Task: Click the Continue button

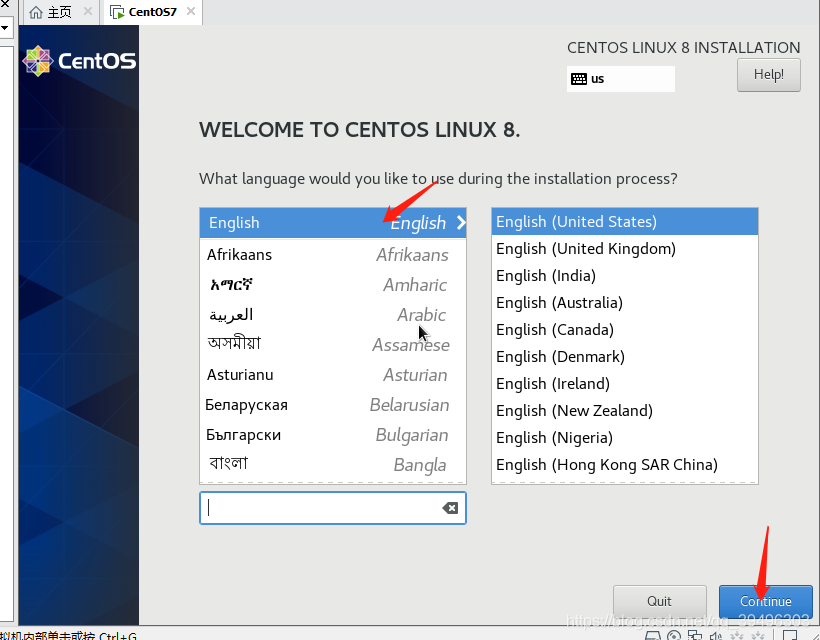Action: pyautogui.click(x=766, y=601)
